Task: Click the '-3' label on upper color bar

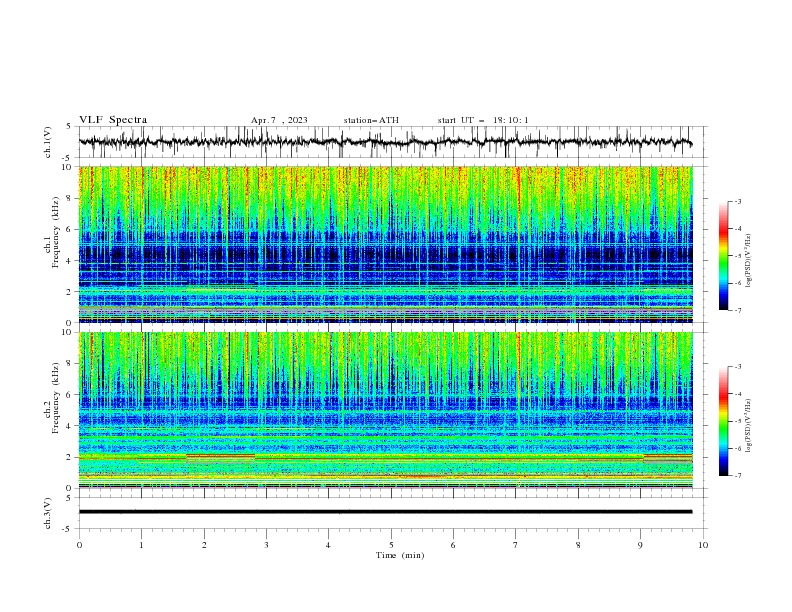Action: tap(737, 201)
